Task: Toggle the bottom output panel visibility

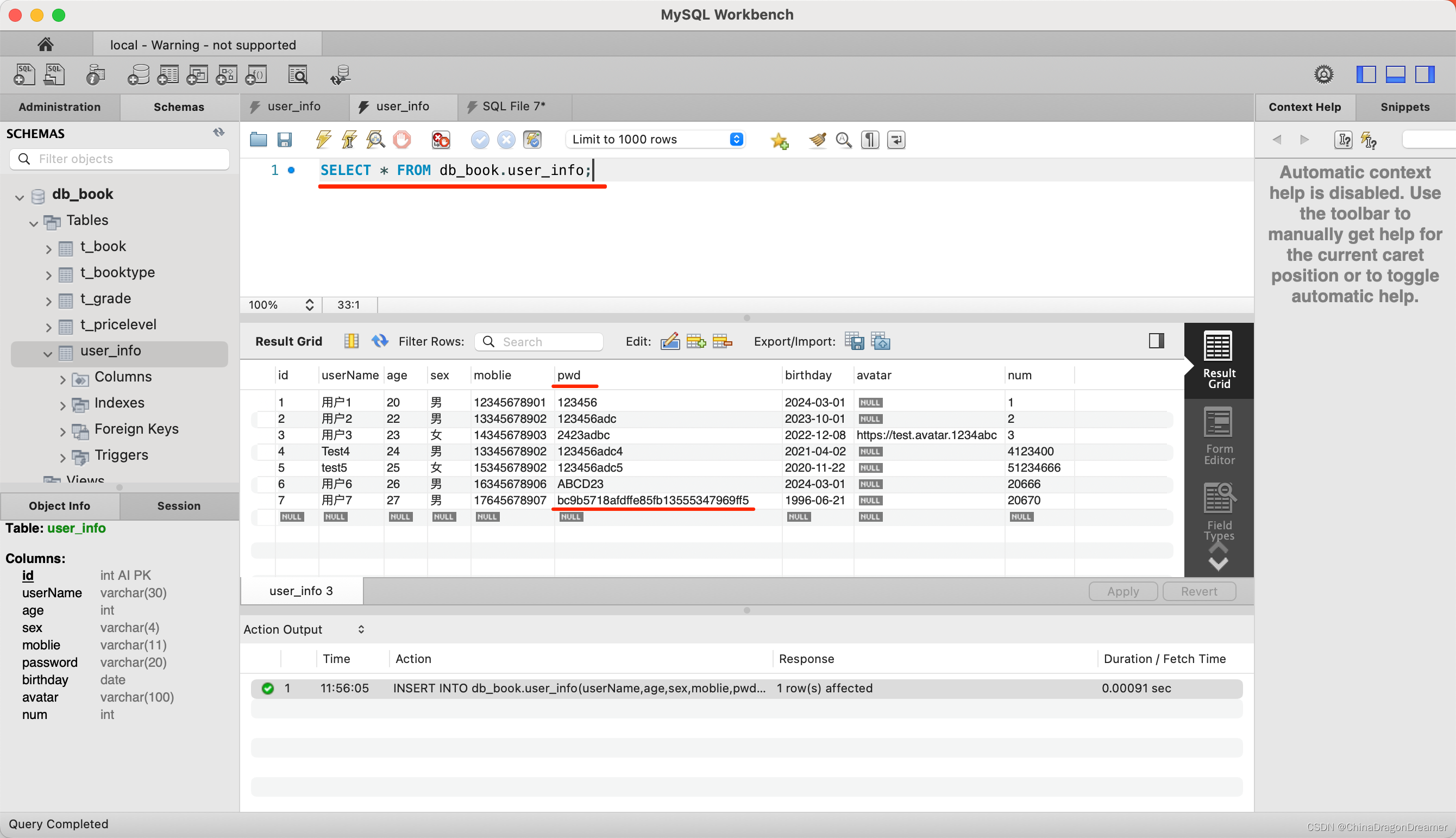Action: (1395, 74)
